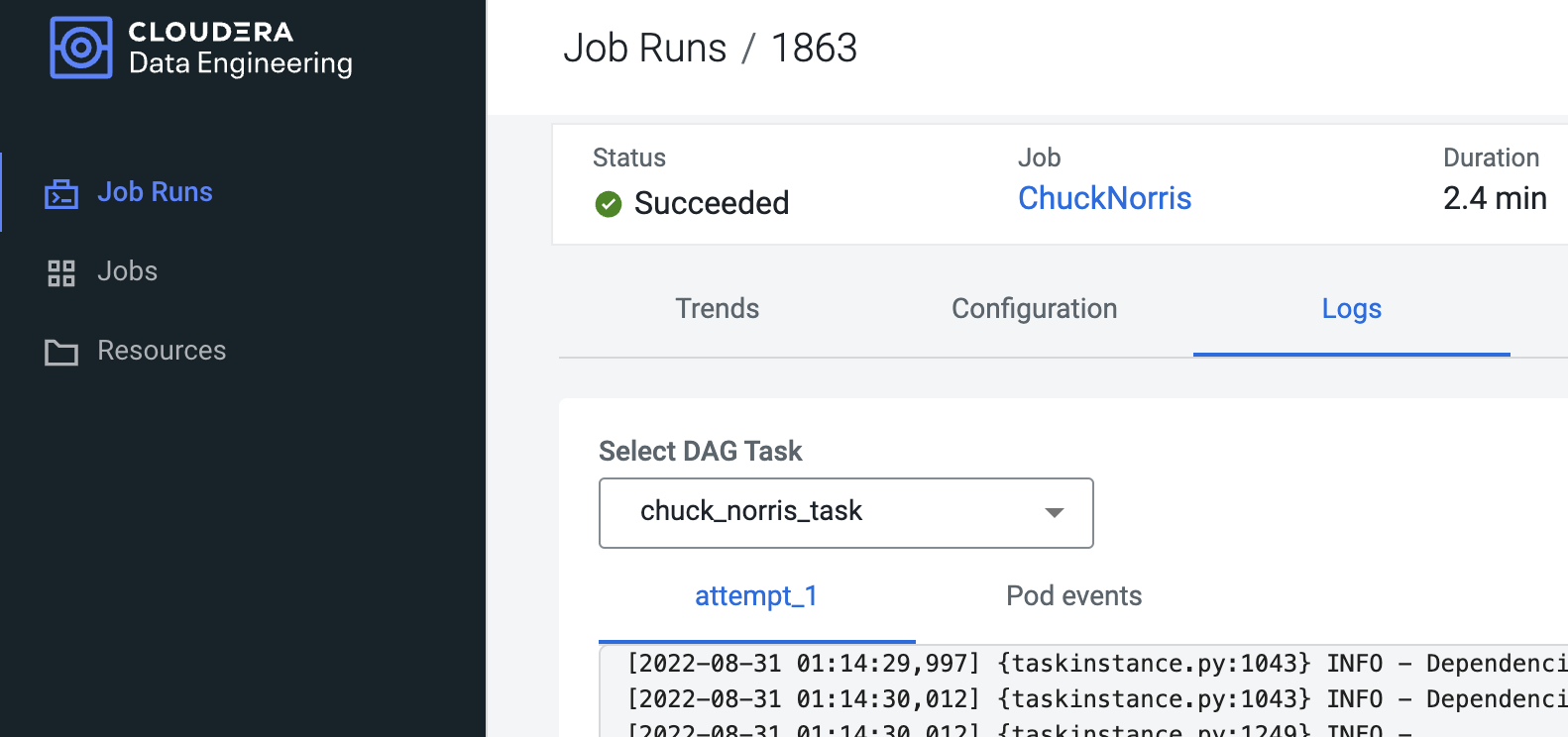Switch to the Configuration tab
The height and width of the screenshot is (737, 1568).
point(1035,309)
